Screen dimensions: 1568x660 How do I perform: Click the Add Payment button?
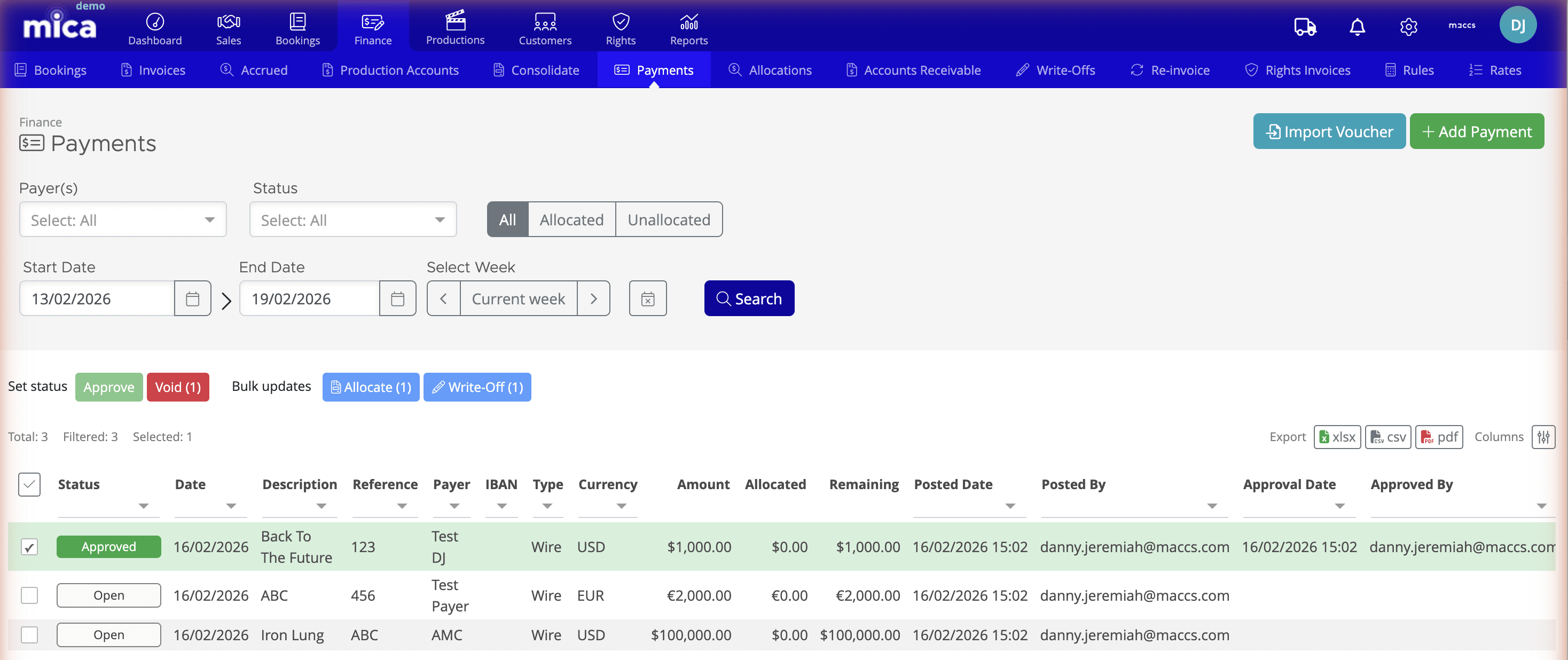[1477, 131]
